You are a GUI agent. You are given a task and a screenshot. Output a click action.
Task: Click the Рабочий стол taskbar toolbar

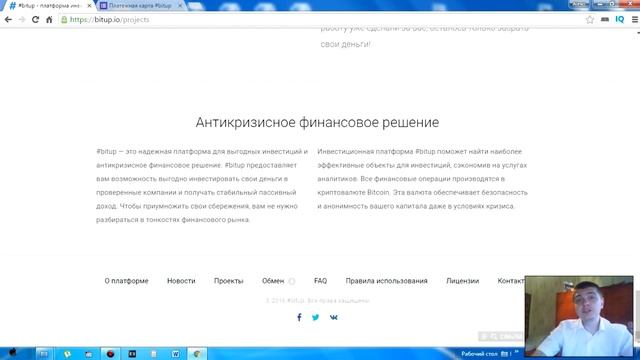[479, 354]
